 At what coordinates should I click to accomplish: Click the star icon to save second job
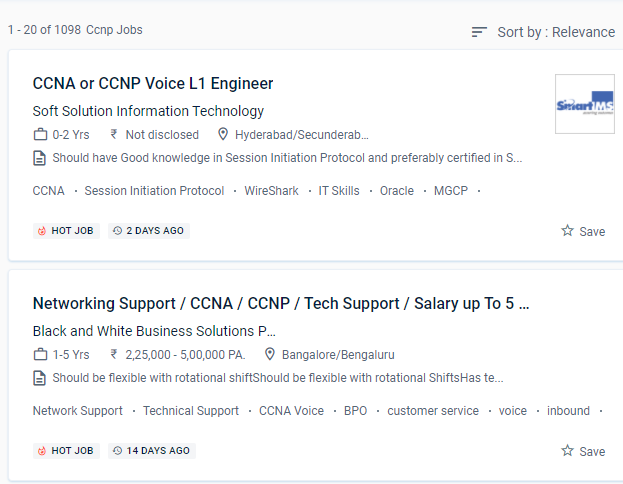[568, 451]
